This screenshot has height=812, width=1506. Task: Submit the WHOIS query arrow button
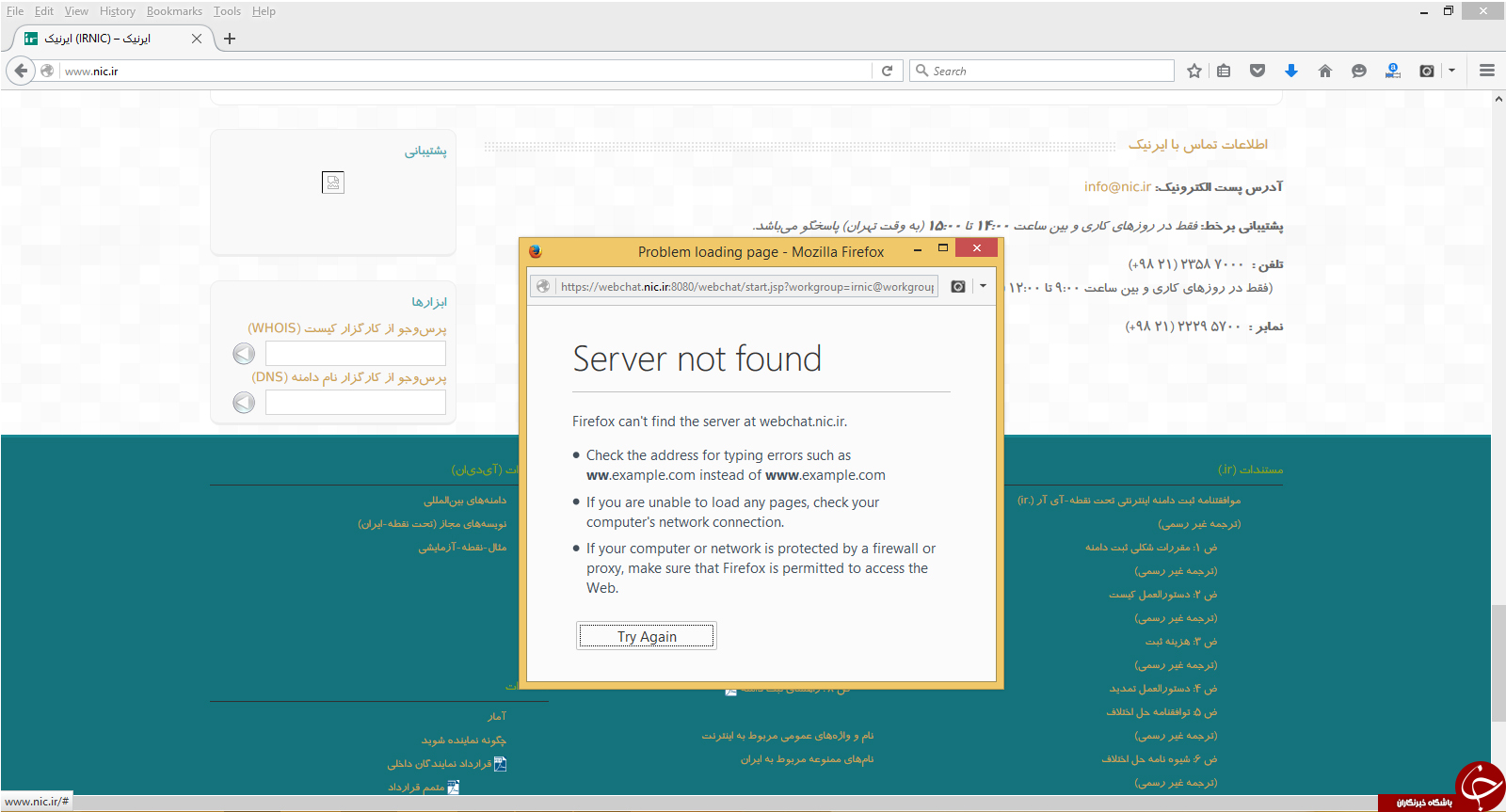(244, 354)
